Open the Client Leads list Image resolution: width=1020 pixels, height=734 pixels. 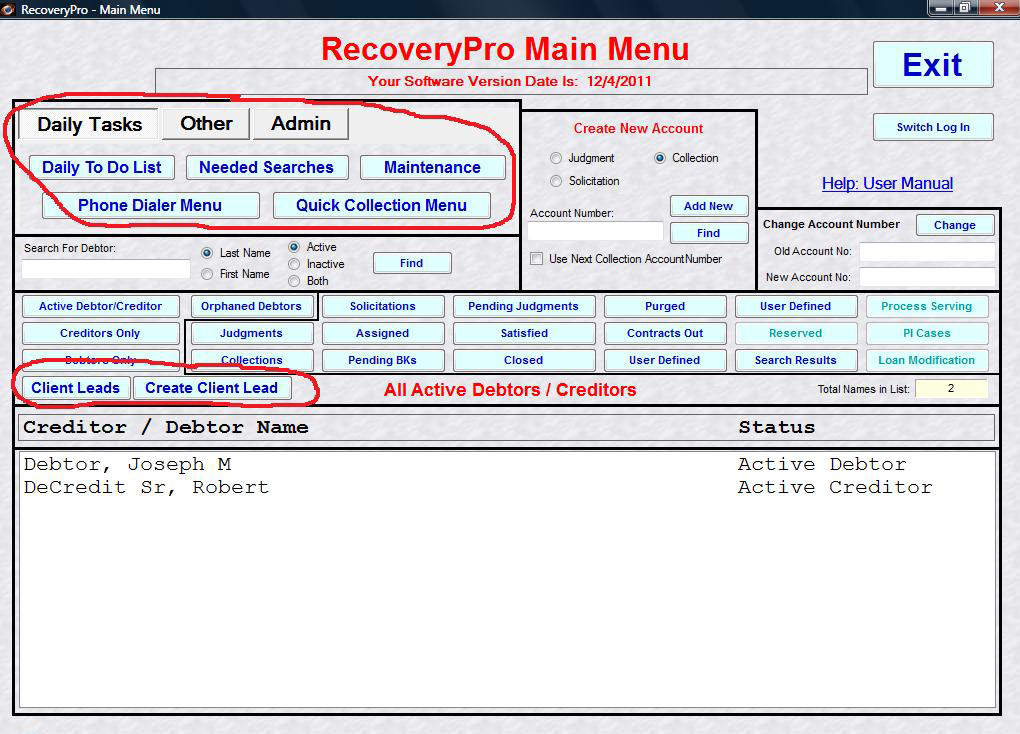(75, 388)
